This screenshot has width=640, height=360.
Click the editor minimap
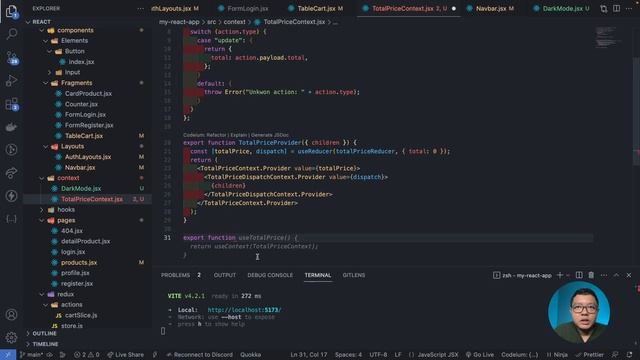click(608, 37)
